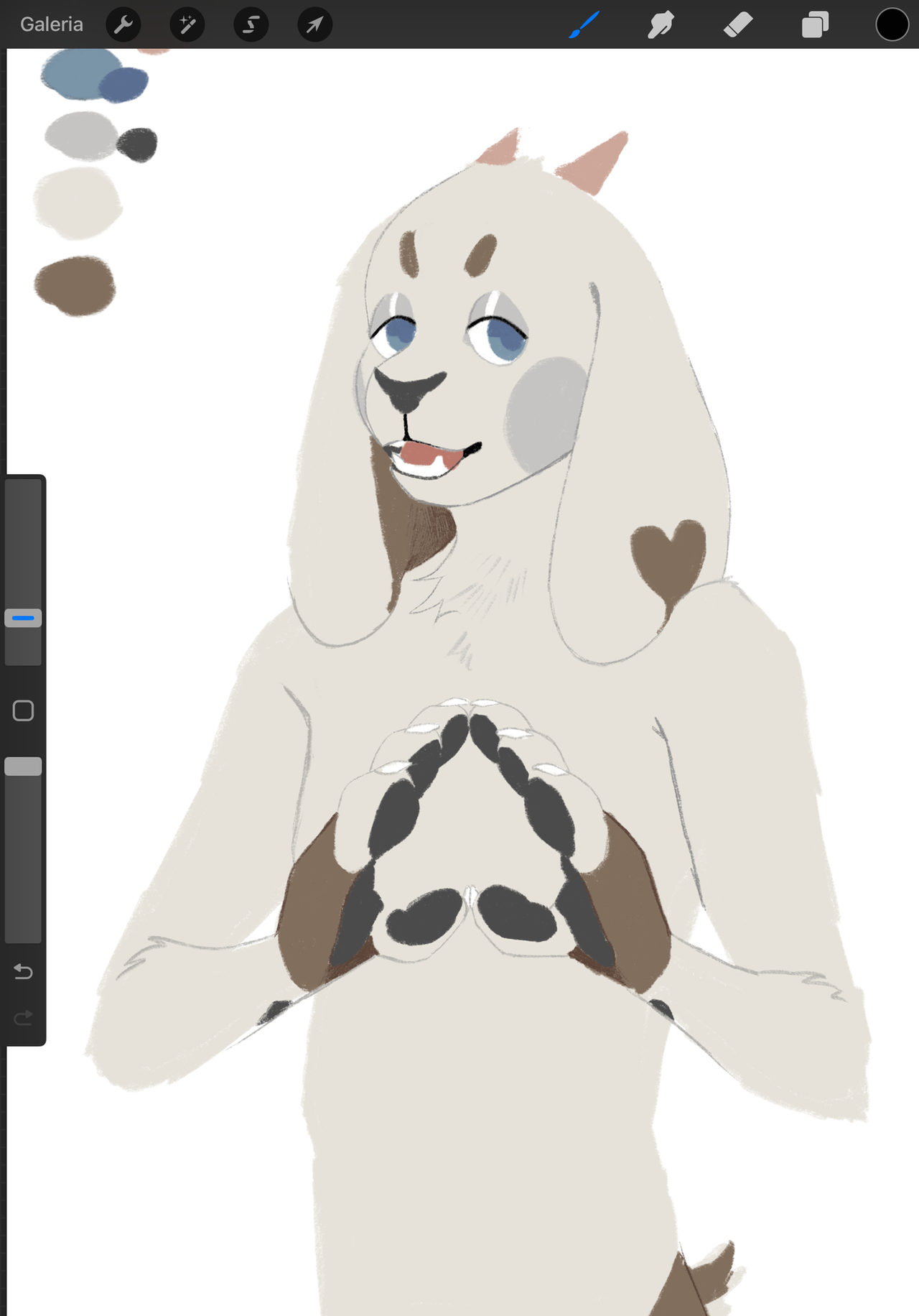Tap the dark blue palette blob
This screenshot has width=919, height=1316.
(123, 85)
